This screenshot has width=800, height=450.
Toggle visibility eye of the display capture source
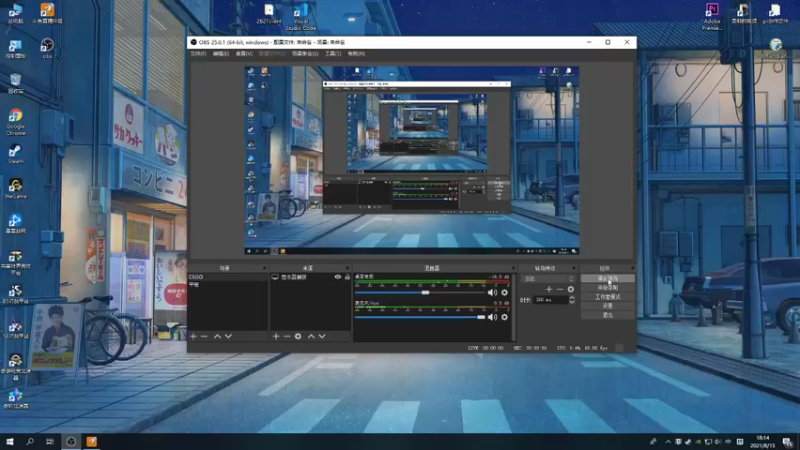338,277
